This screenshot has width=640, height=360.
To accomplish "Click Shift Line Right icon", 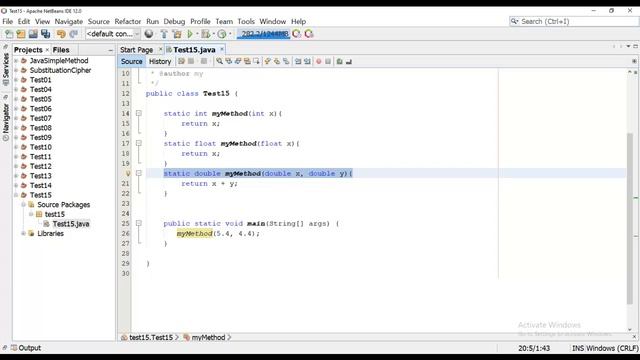I will pyautogui.click(x=307, y=61).
